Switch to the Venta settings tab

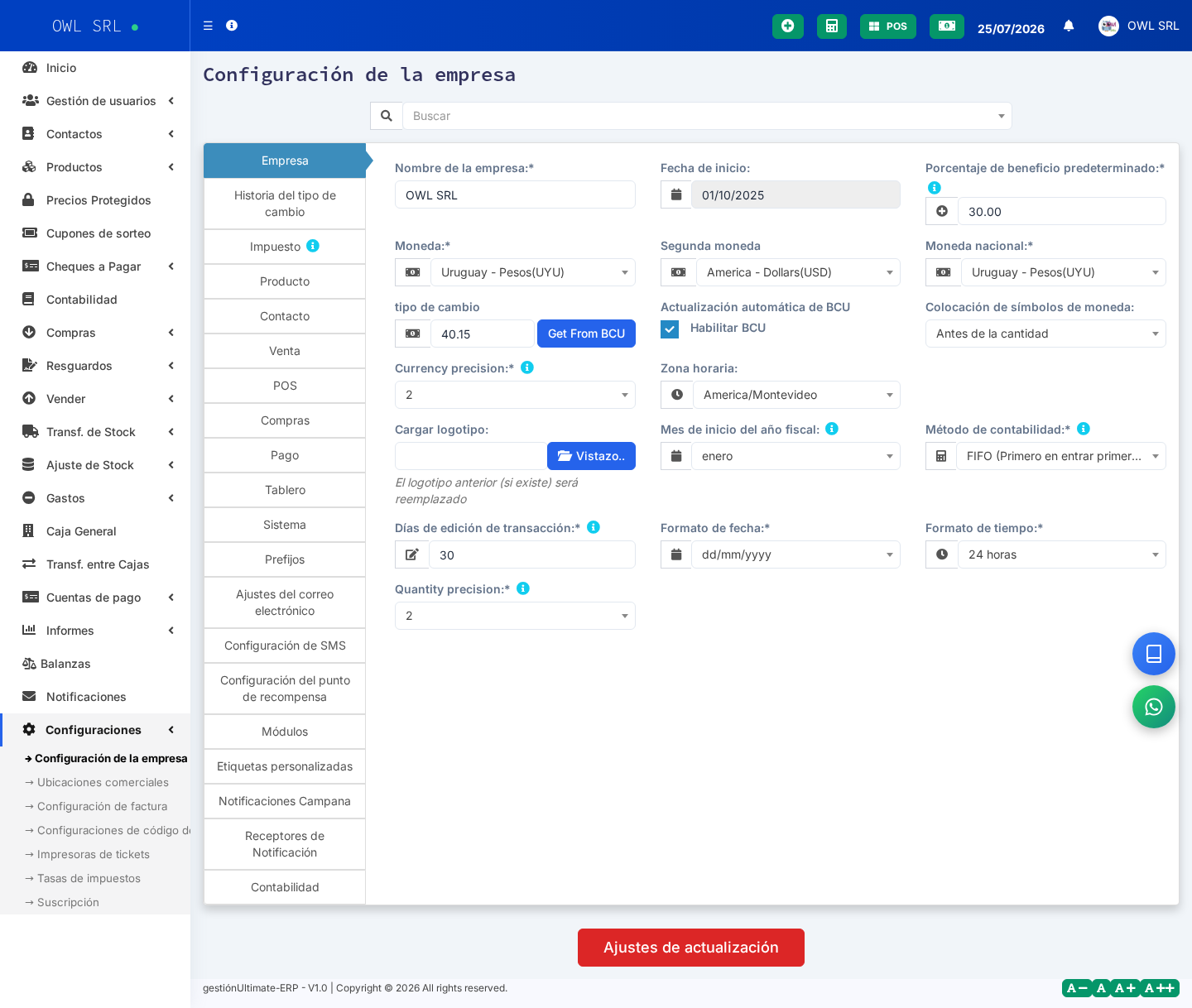click(285, 351)
